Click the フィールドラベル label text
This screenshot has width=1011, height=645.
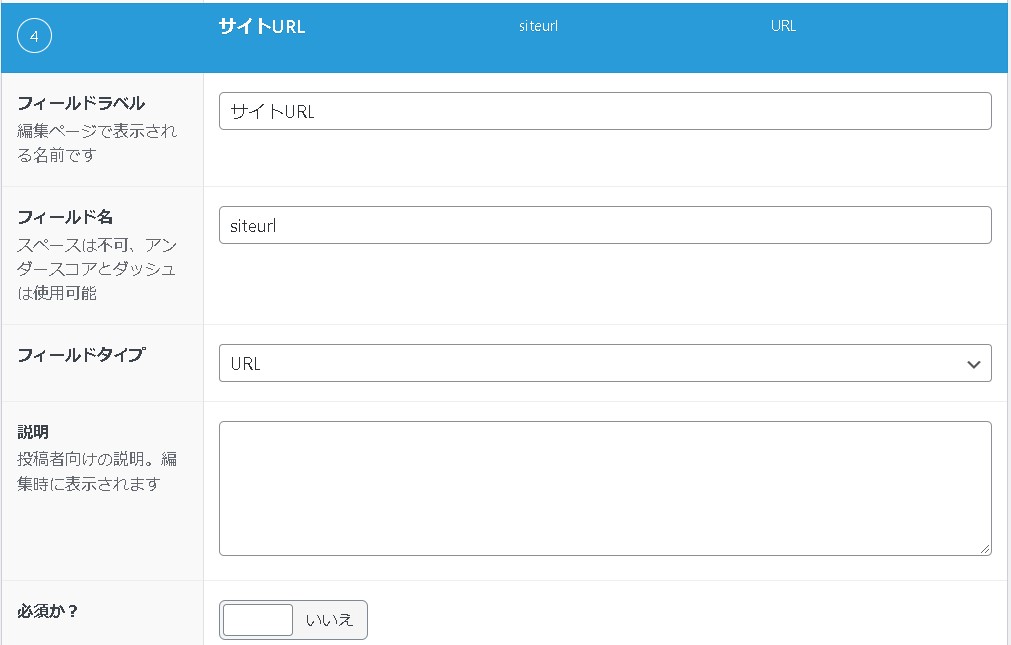81,103
